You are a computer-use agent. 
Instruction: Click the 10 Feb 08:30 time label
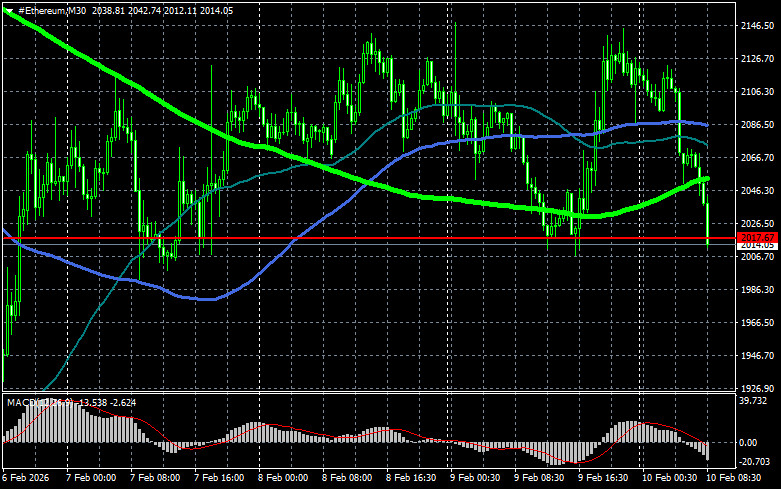point(733,478)
